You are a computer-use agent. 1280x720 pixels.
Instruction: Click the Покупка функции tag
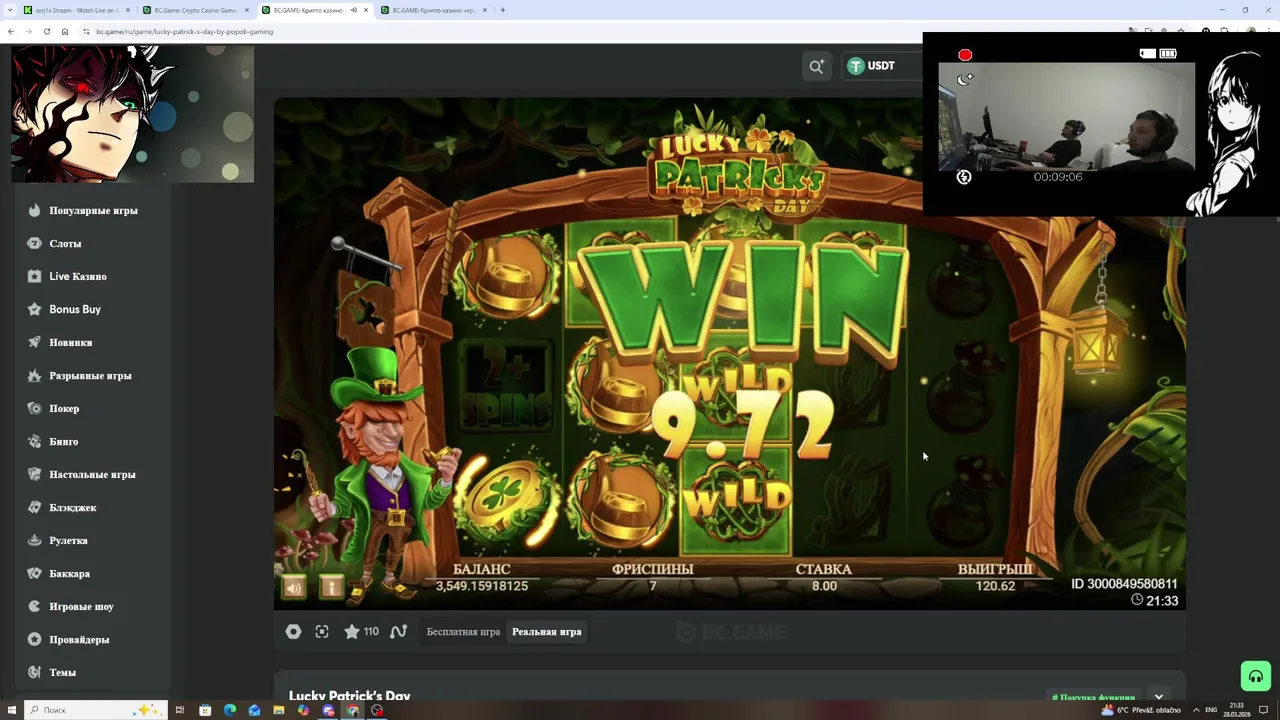click(1093, 698)
